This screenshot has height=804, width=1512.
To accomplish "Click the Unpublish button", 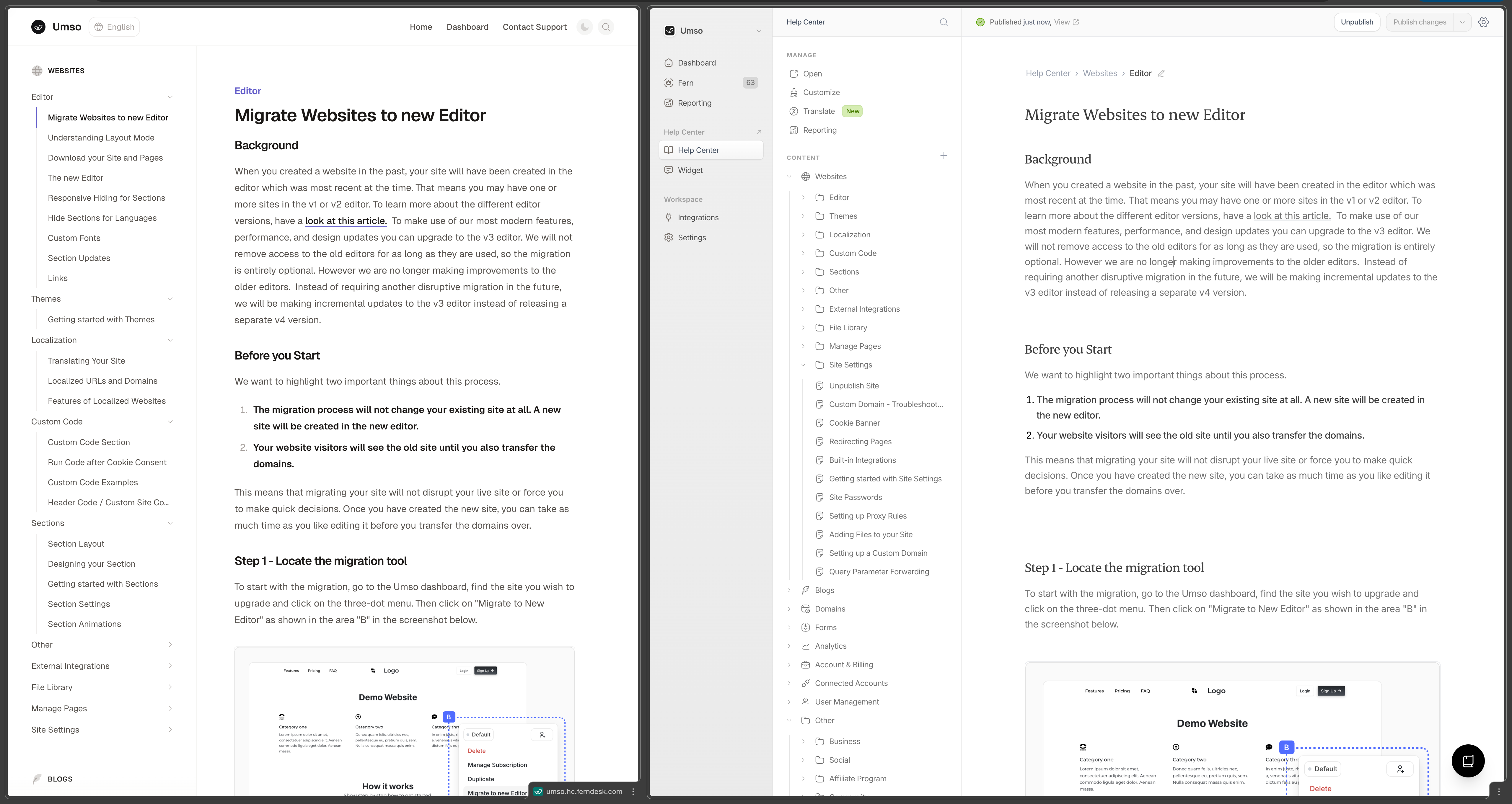I will coord(1357,22).
